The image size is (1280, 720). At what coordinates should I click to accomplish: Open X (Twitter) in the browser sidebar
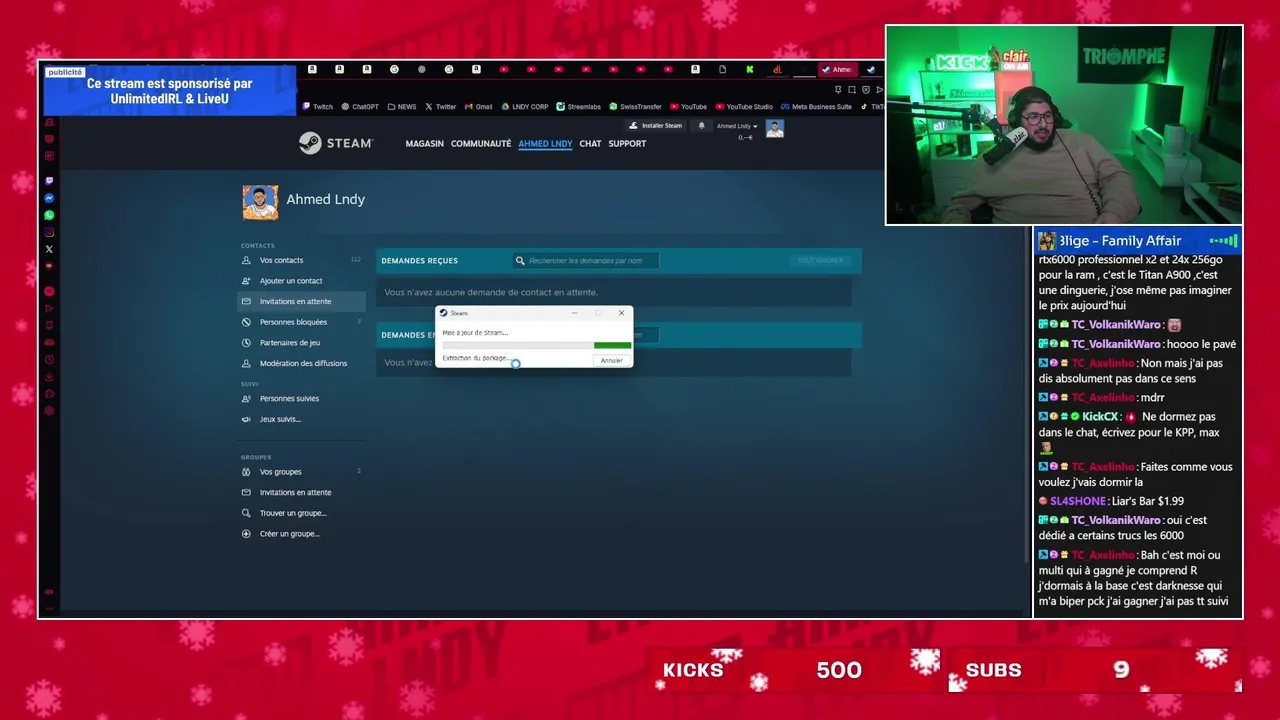[x=49, y=249]
